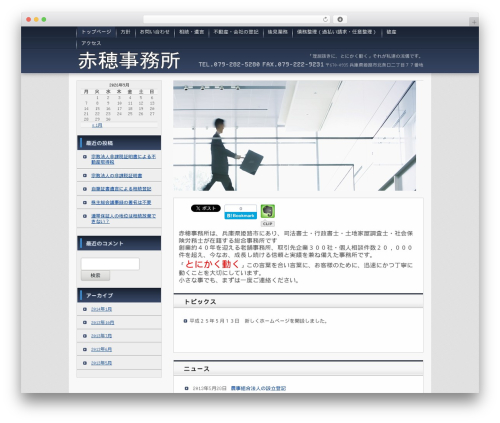Click the 赤穂事務所 site title

click(129, 61)
